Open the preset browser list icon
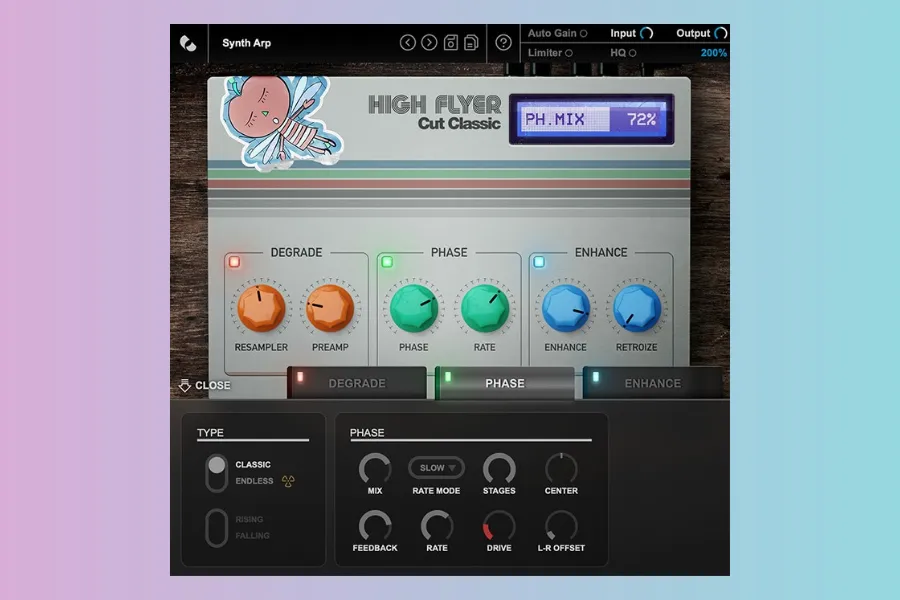900x600 pixels. point(471,43)
